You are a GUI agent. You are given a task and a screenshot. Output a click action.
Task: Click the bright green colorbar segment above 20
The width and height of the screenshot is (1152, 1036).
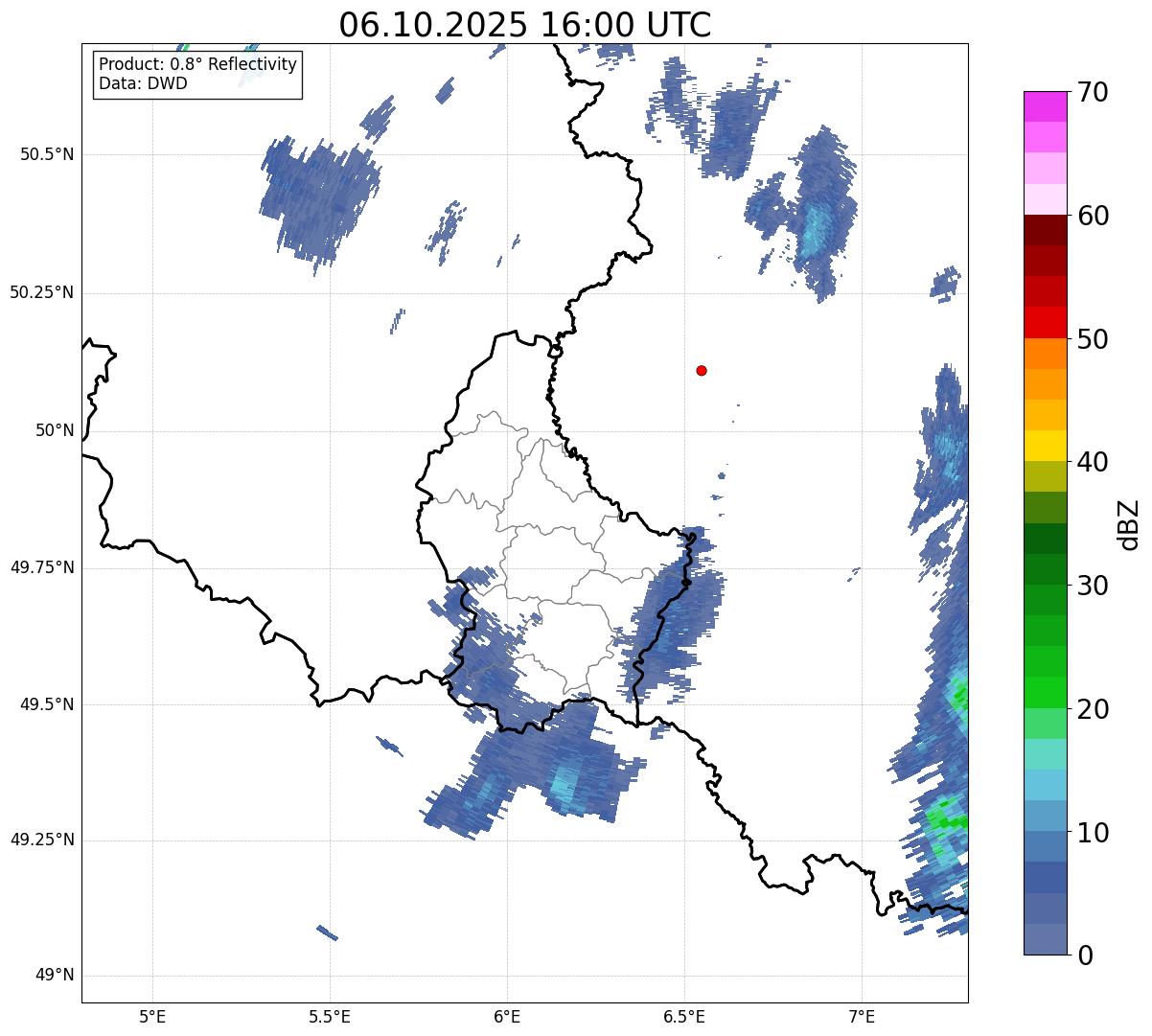click(x=1046, y=692)
